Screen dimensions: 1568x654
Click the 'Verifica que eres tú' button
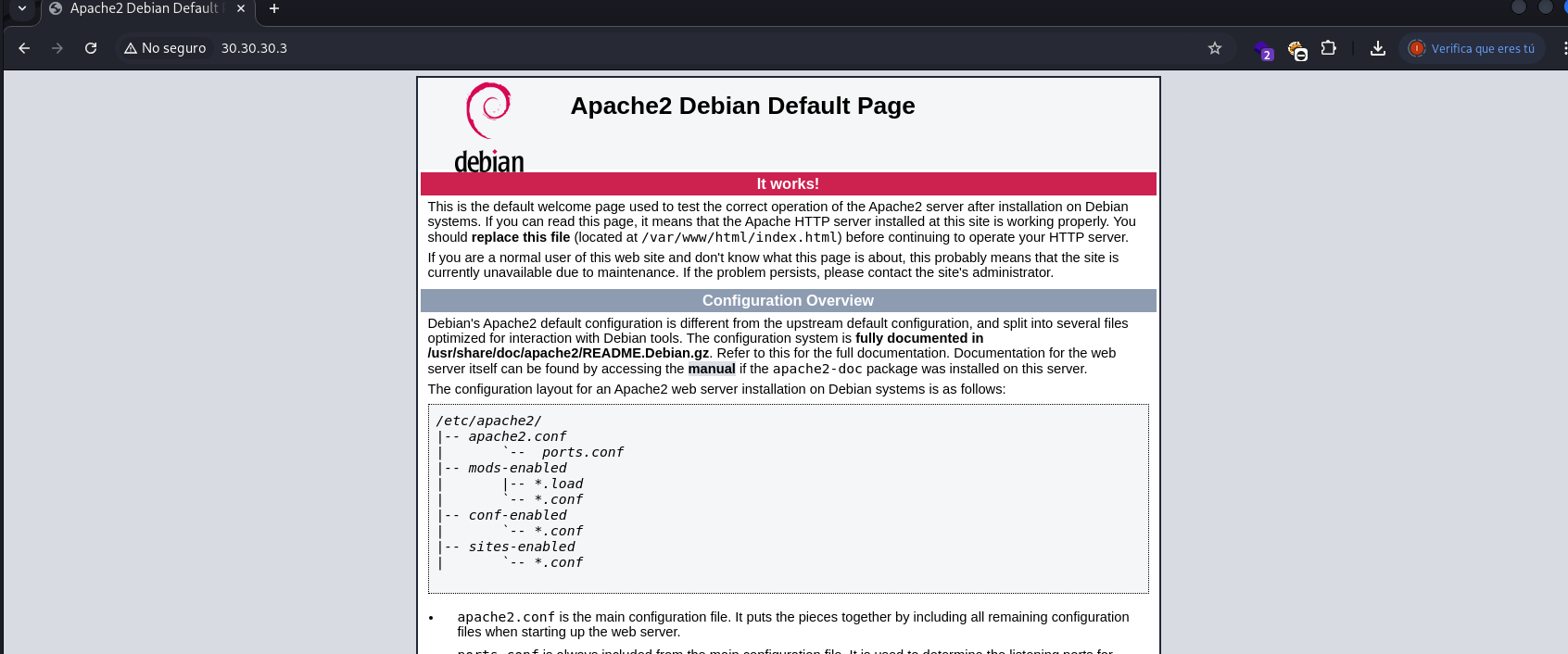1472,48
